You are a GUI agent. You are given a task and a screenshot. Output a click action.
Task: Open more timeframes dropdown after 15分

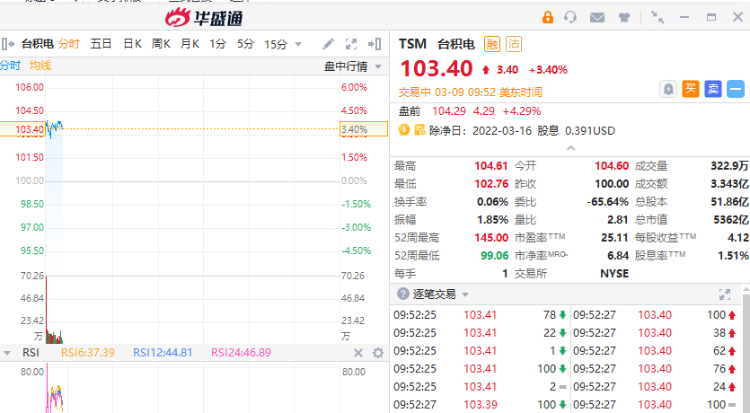point(298,45)
